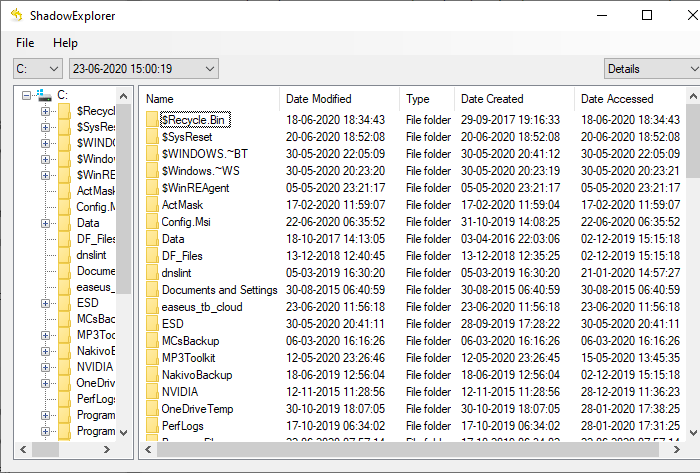Sort by the Date Created column header

[514, 99]
